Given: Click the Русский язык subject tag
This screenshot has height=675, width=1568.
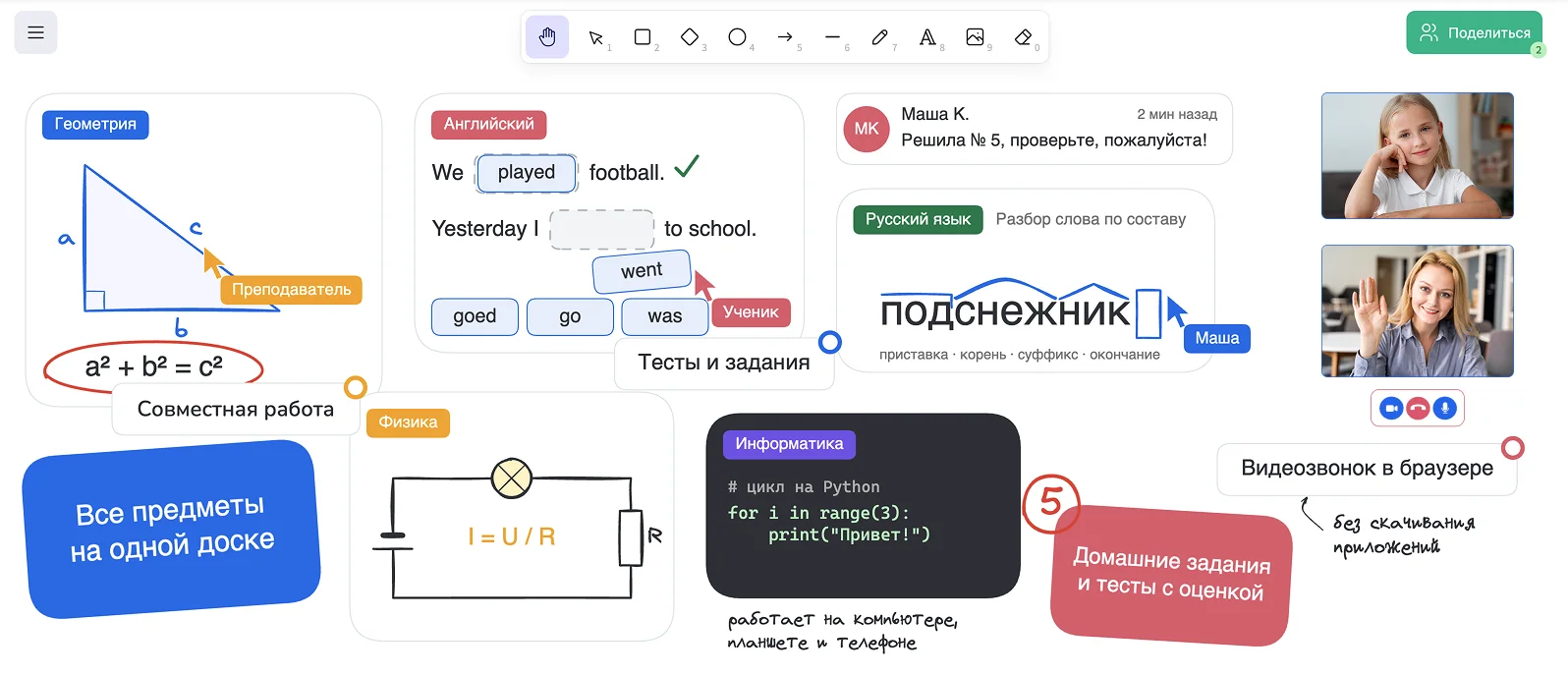Looking at the screenshot, I should 918,219.
